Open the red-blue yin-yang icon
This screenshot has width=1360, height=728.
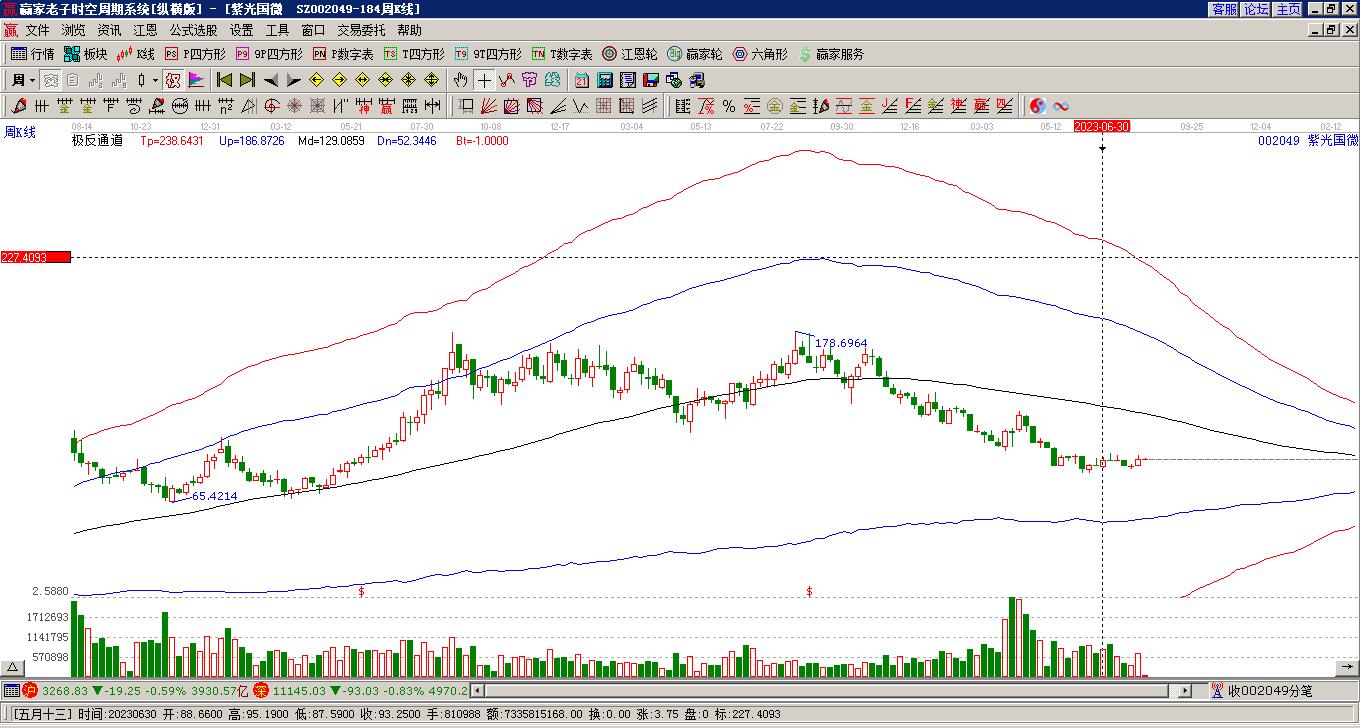pyautogui.click(x=1038, y=106)
